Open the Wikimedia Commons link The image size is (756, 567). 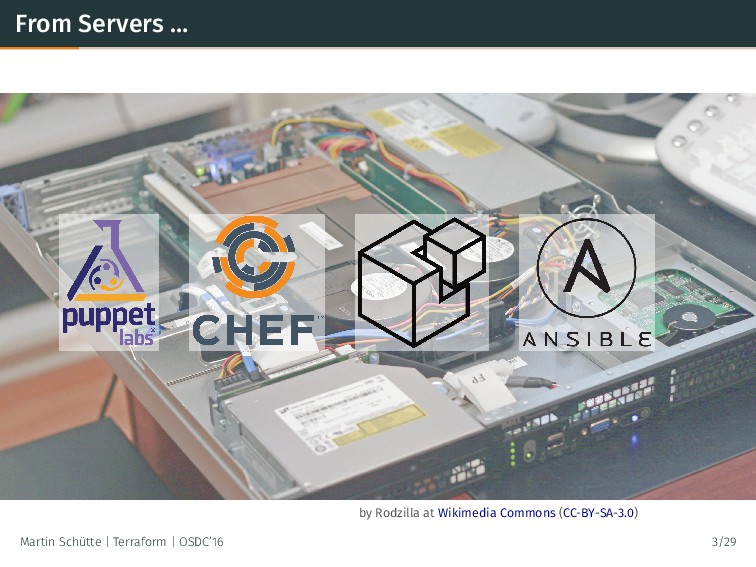pyautogui.click(x=496, y=513)
